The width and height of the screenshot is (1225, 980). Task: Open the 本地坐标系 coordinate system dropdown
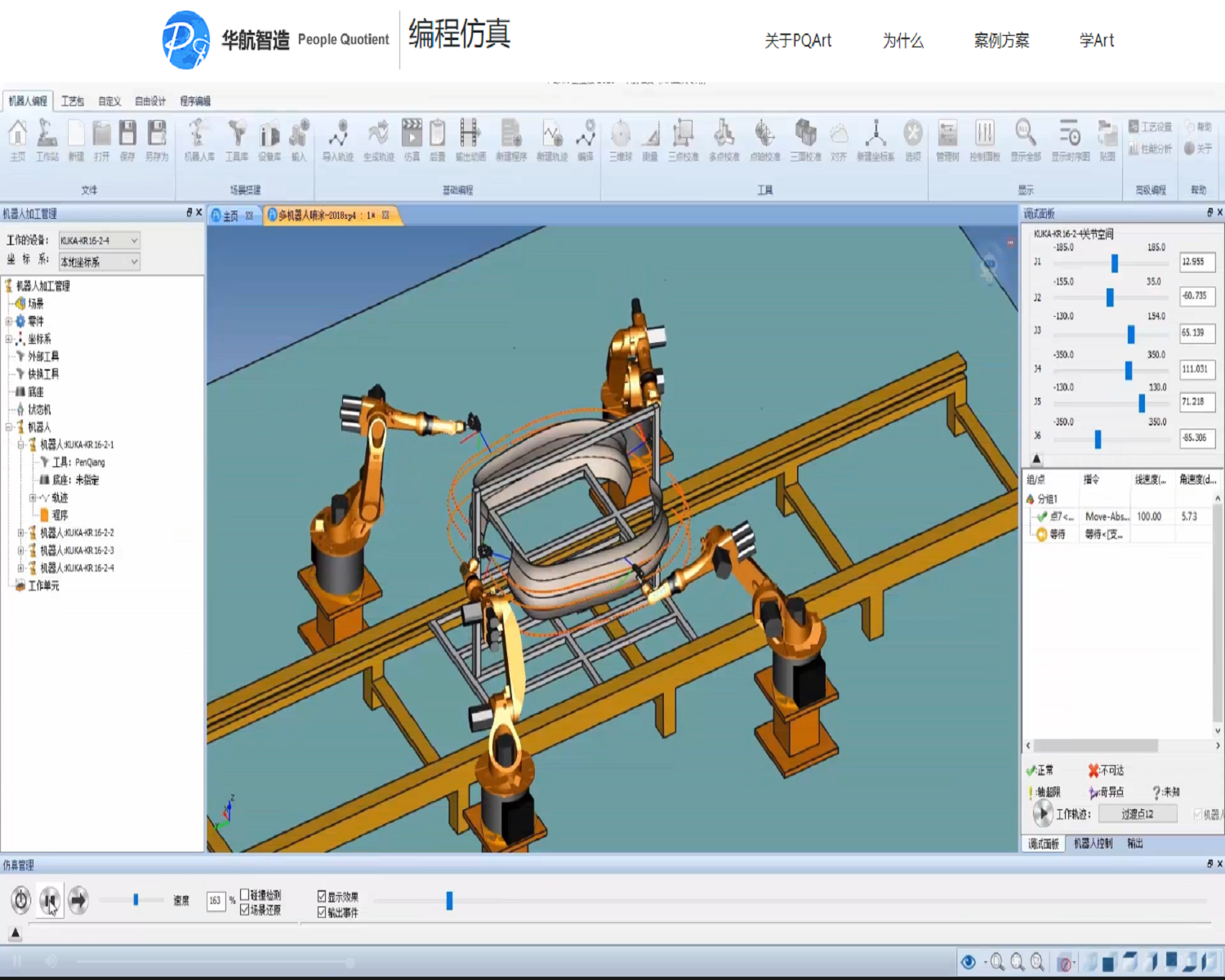pos(134,261)
